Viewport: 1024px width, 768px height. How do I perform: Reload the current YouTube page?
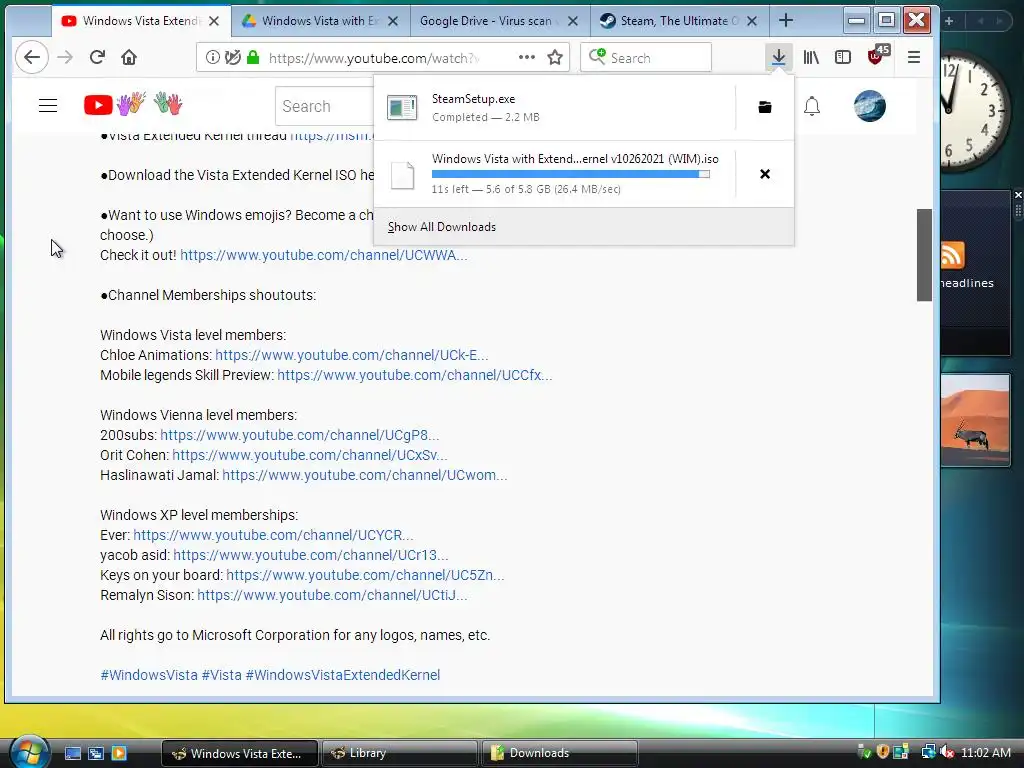[x=97, y=57]
